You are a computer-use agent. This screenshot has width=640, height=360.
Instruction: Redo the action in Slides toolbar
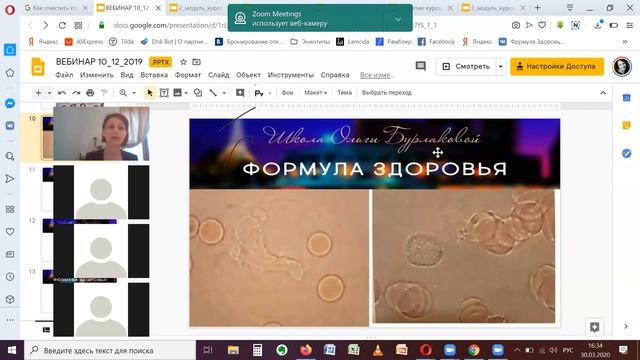tap(76, 93)
